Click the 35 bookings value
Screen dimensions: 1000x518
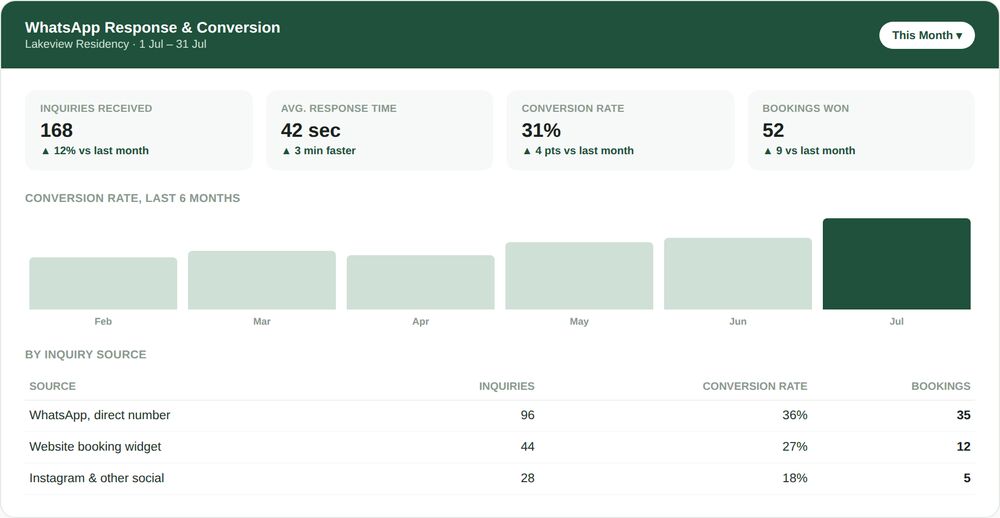(x=964, y=415)
